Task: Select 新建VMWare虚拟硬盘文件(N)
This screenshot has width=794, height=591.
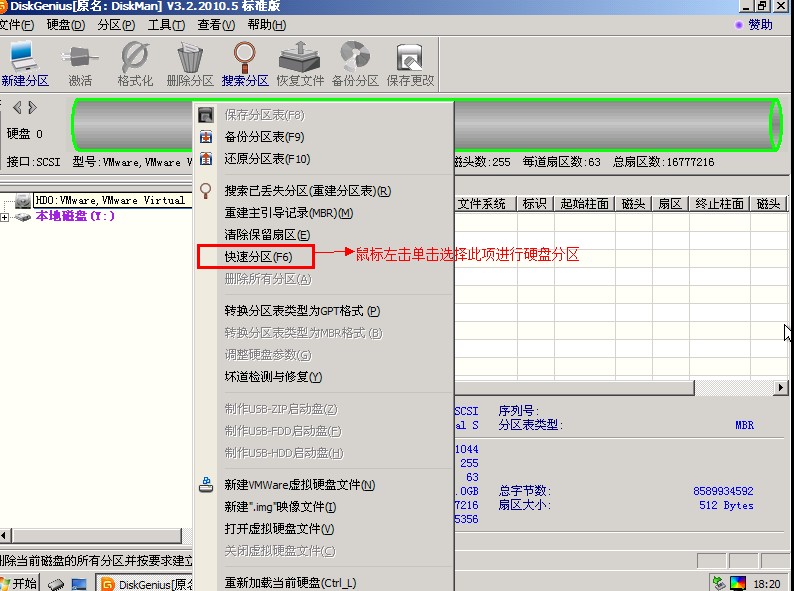Action: point(324,485)
